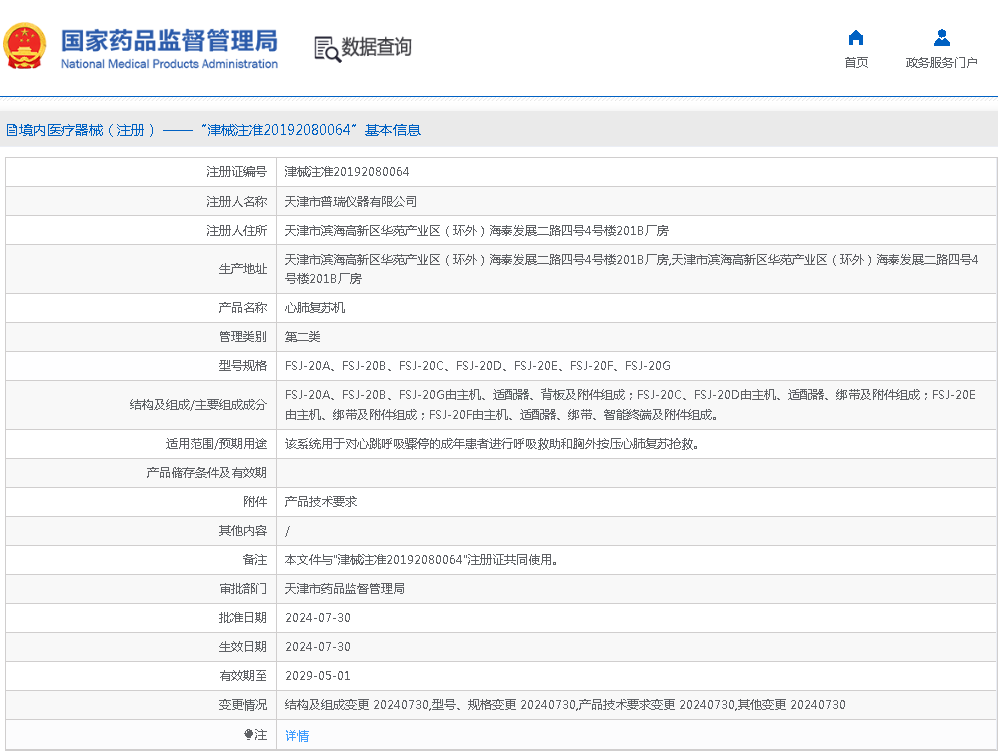Go to 政务服务门户 portal link

(x=941, y=62)
